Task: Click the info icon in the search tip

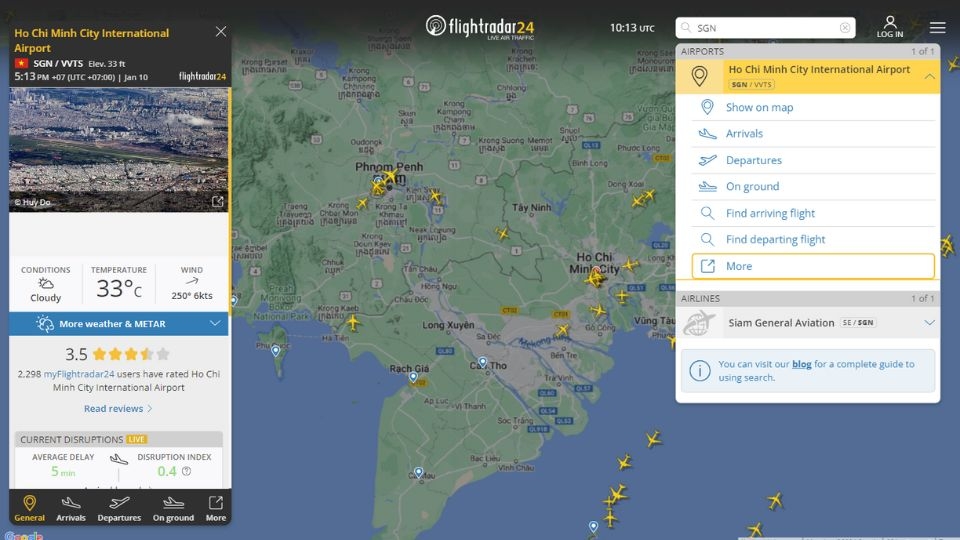Action: 700,370
